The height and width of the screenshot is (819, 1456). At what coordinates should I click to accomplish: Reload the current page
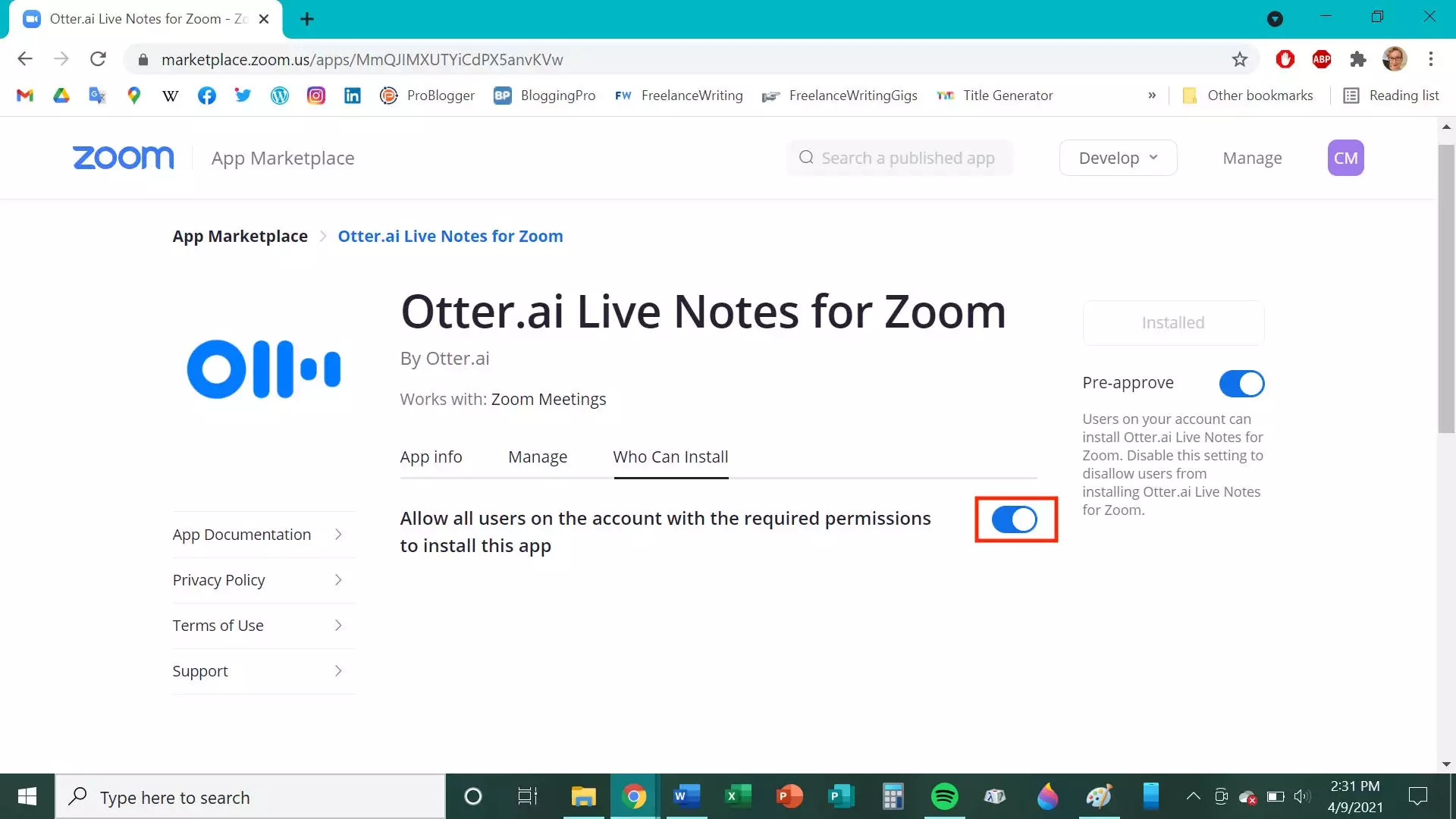98,59
